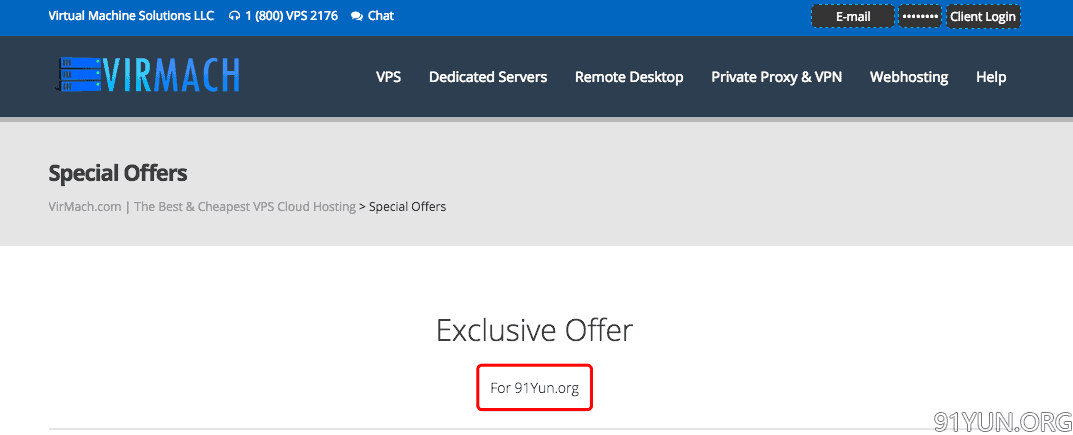Click the For 91Yun.org text
Screen dimensions: 1073x435
click(x=535, y=387)
